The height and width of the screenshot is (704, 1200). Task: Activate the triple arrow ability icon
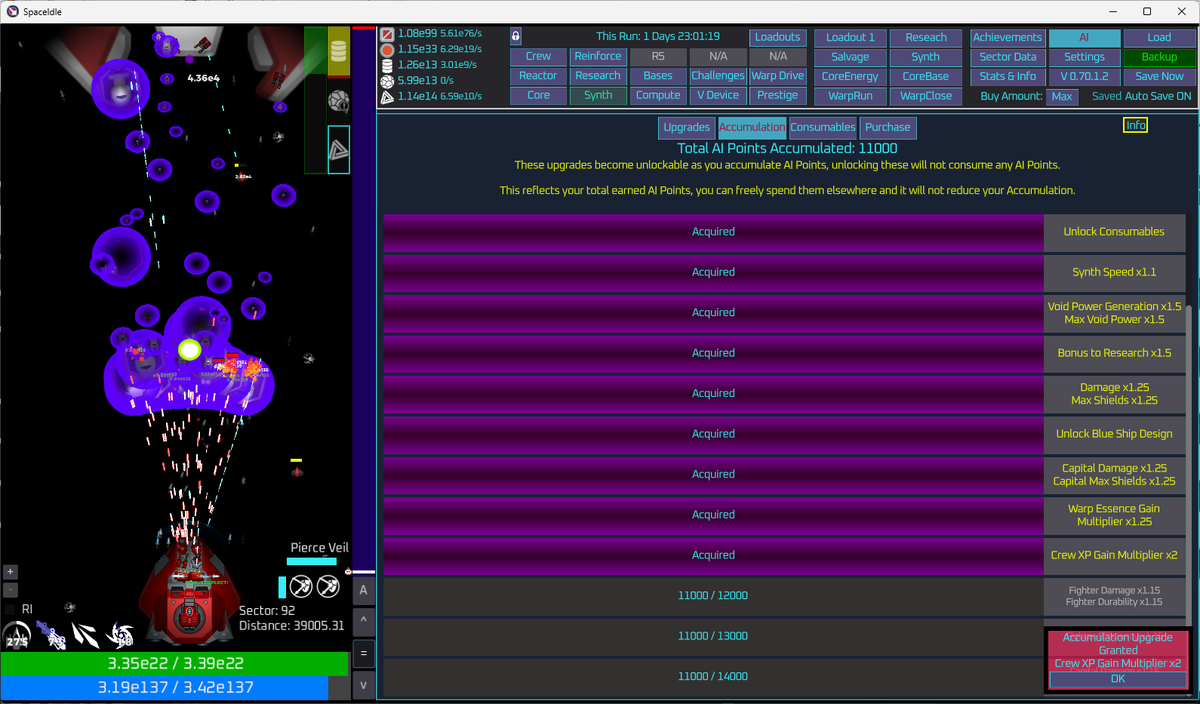[86, 634]
